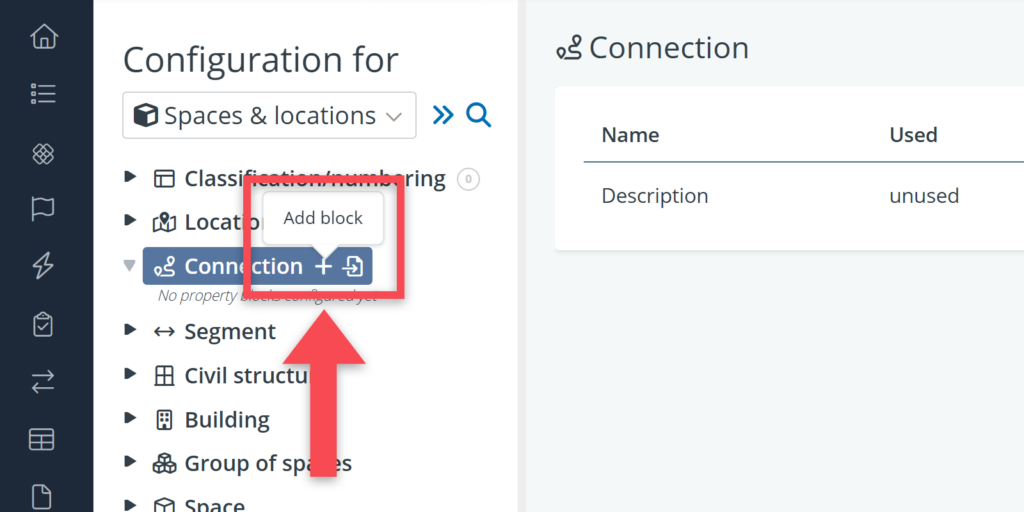Image resolution: width=1024 pixels, height=512 pixels.
Task: Expand the Building tree node
Action: pyautogui.click(x=130, y=418)
